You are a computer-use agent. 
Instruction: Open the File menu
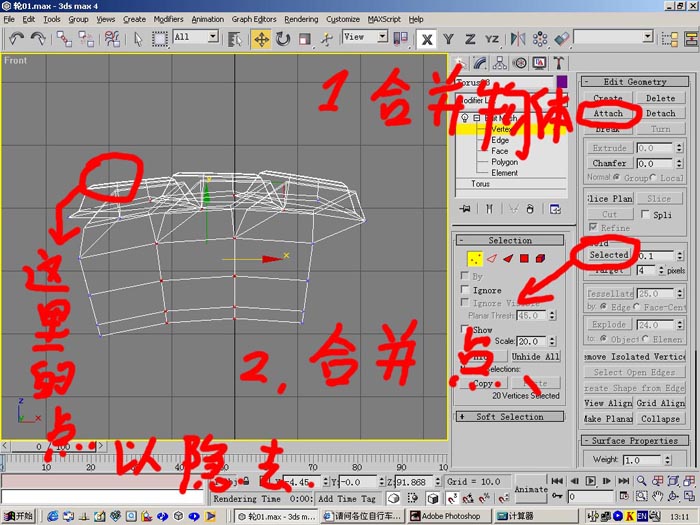[x=9, y=19]
